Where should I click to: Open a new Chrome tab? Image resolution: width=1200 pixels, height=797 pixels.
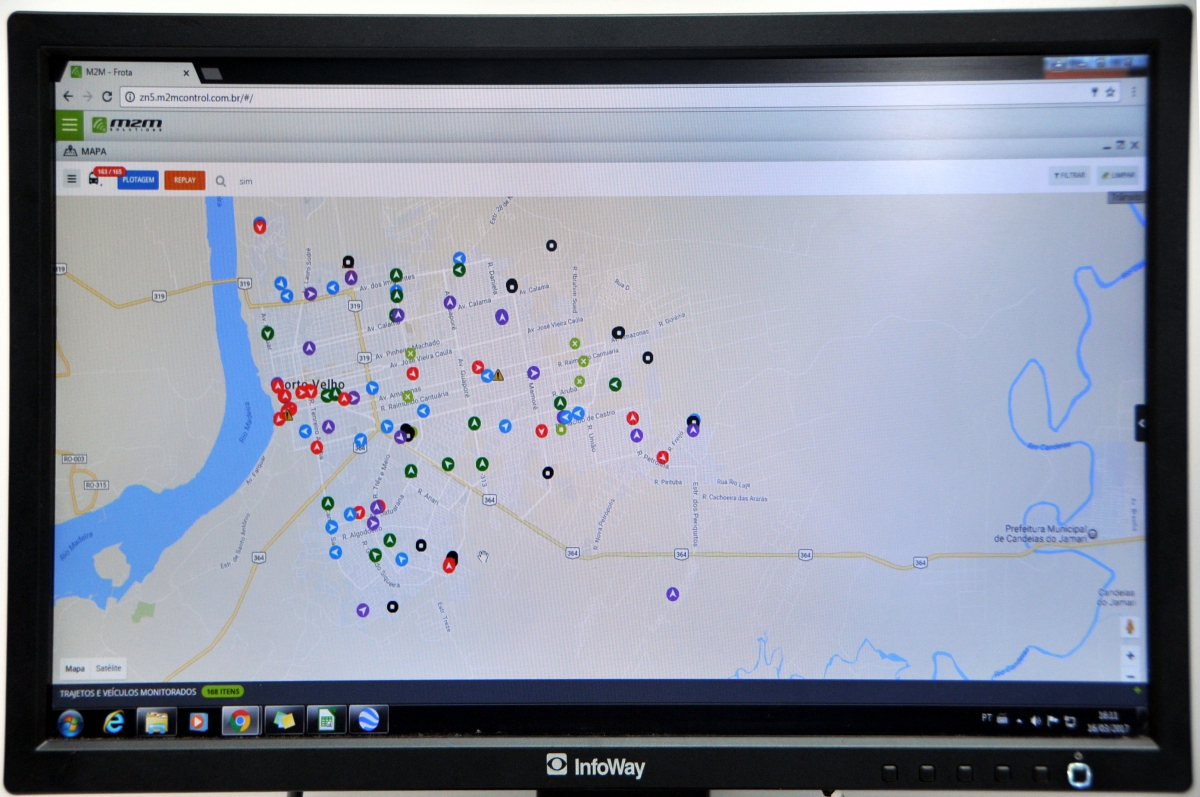tap(211, 74)
